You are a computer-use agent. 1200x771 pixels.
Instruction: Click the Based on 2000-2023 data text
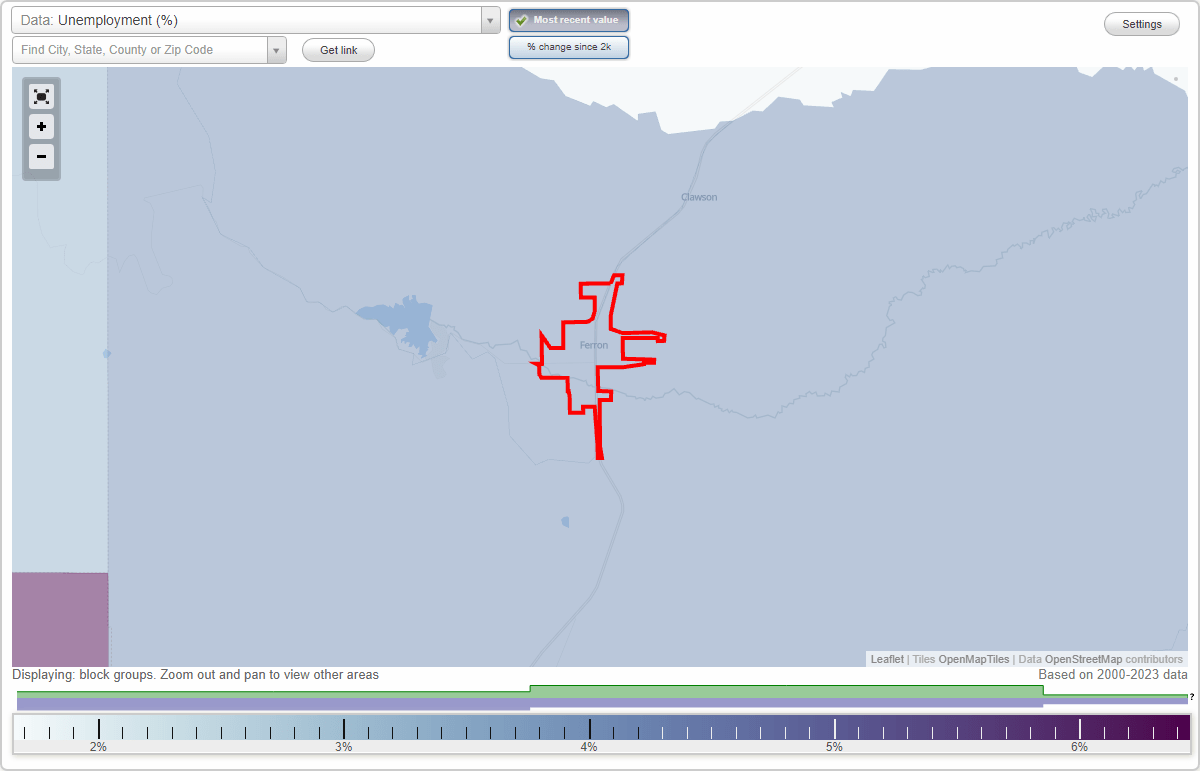click(1113, 675)
